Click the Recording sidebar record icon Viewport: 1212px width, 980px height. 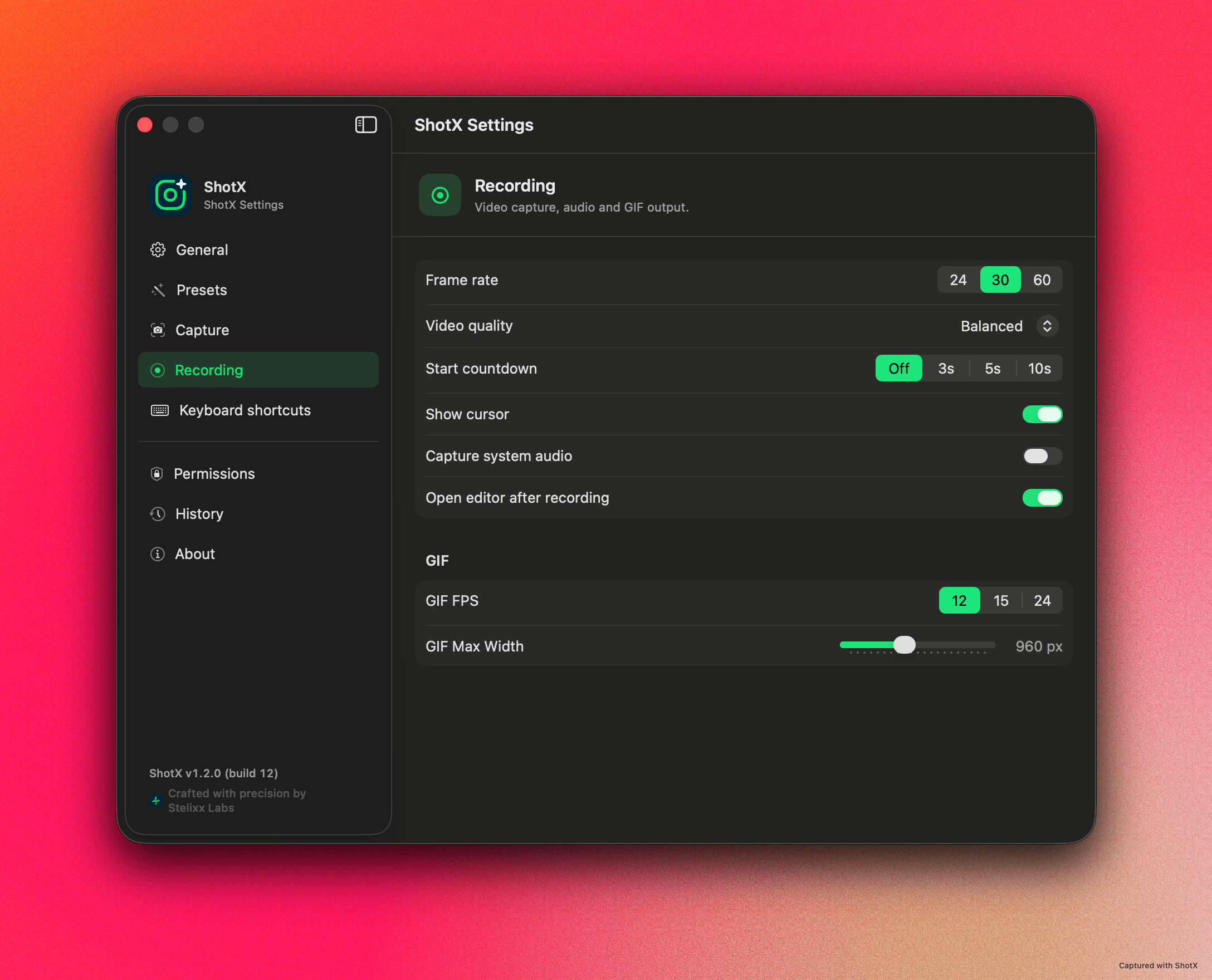158,370
